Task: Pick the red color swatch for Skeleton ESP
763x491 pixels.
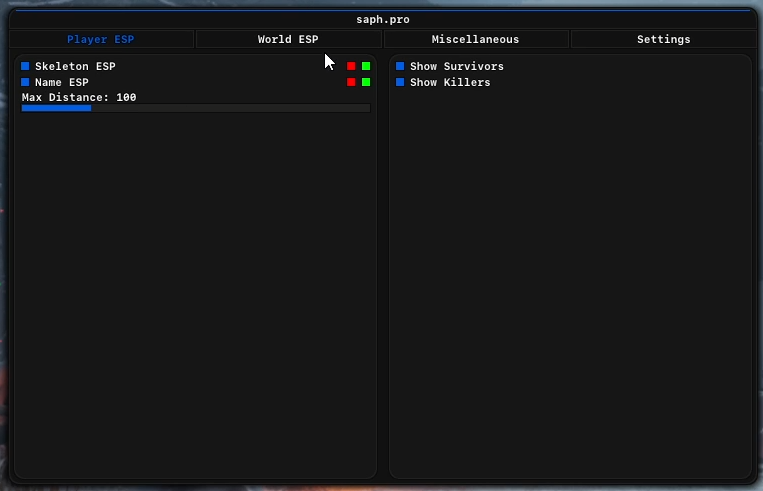Action: [x=351, y=66]
